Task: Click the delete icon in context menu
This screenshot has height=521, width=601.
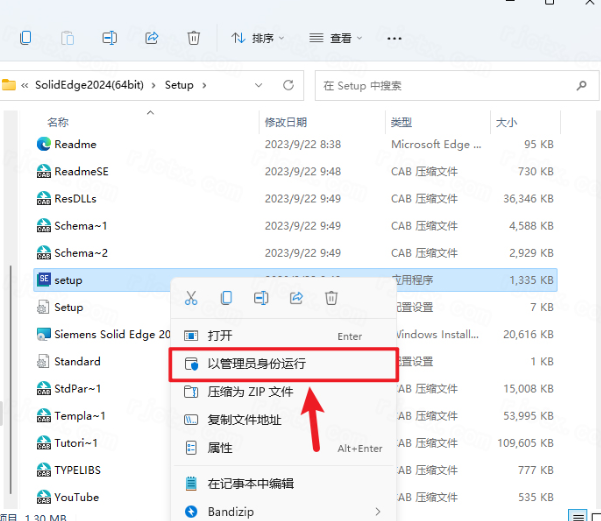Action: pos(332,298)
